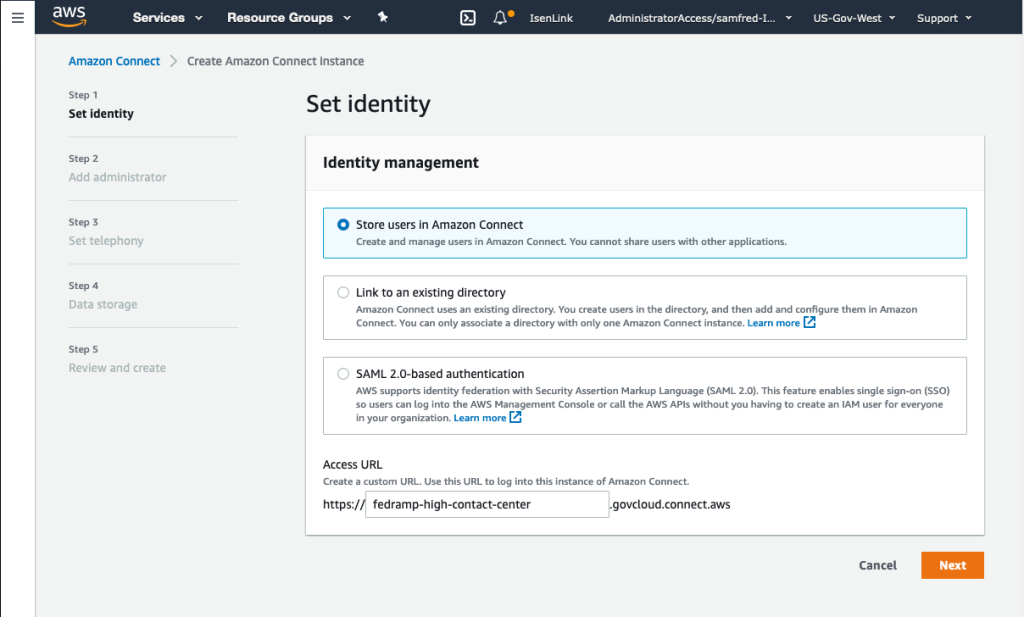The height and width of the screenshot is (617, 1024).
Task: Open the CloudShell terminal icon
Action: [x=467, y=17]
